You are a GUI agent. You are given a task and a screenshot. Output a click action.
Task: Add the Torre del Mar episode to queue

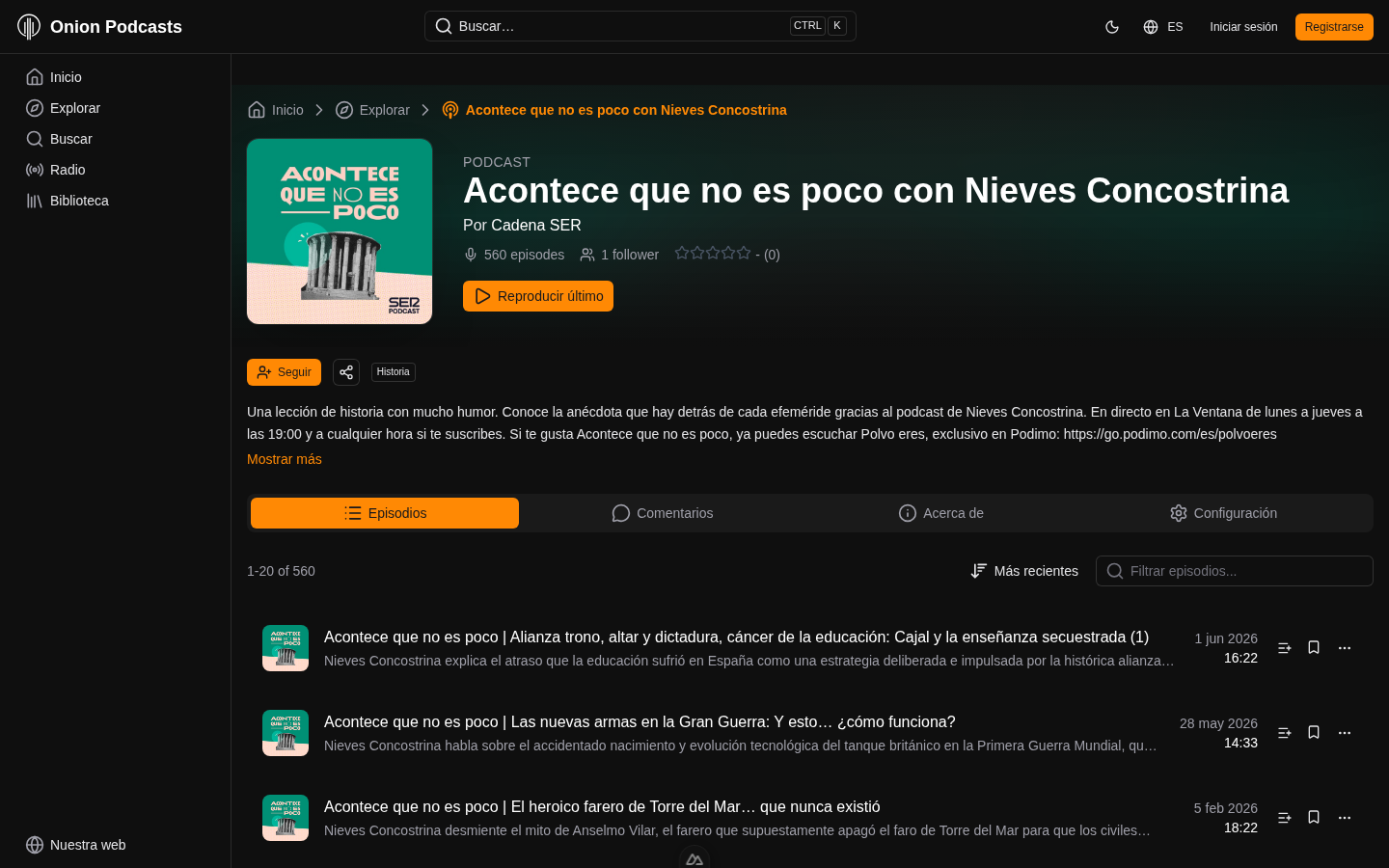click(1285, 818)
